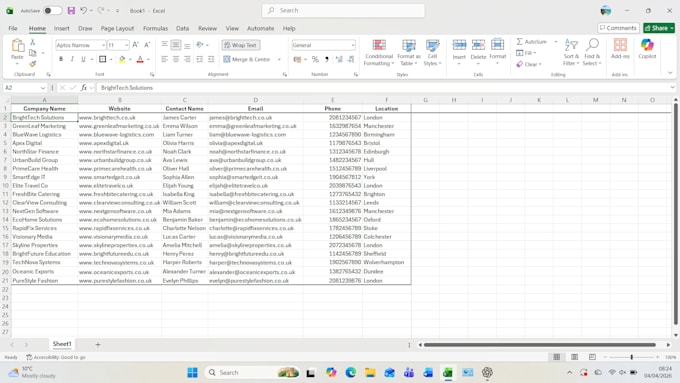The image size is (680, 383).
Task: Click the Comments button
Action: point(618,28)
